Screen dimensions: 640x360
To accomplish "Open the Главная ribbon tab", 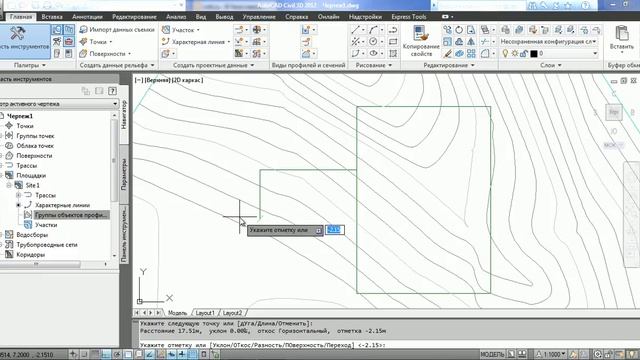I will coord(20,17).
